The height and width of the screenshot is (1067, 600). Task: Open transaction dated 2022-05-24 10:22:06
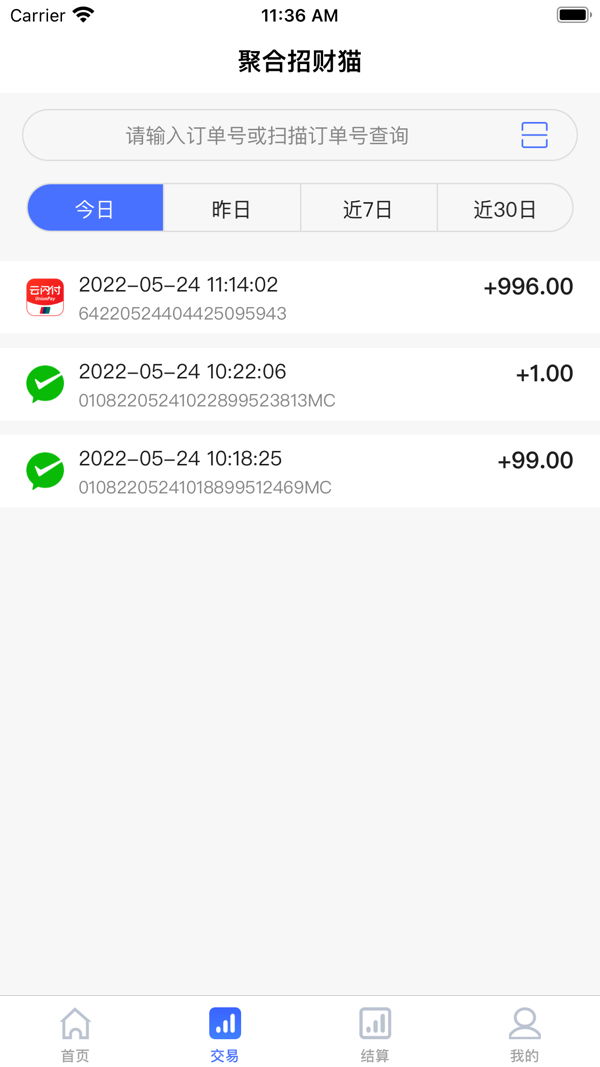click(300, 384)
